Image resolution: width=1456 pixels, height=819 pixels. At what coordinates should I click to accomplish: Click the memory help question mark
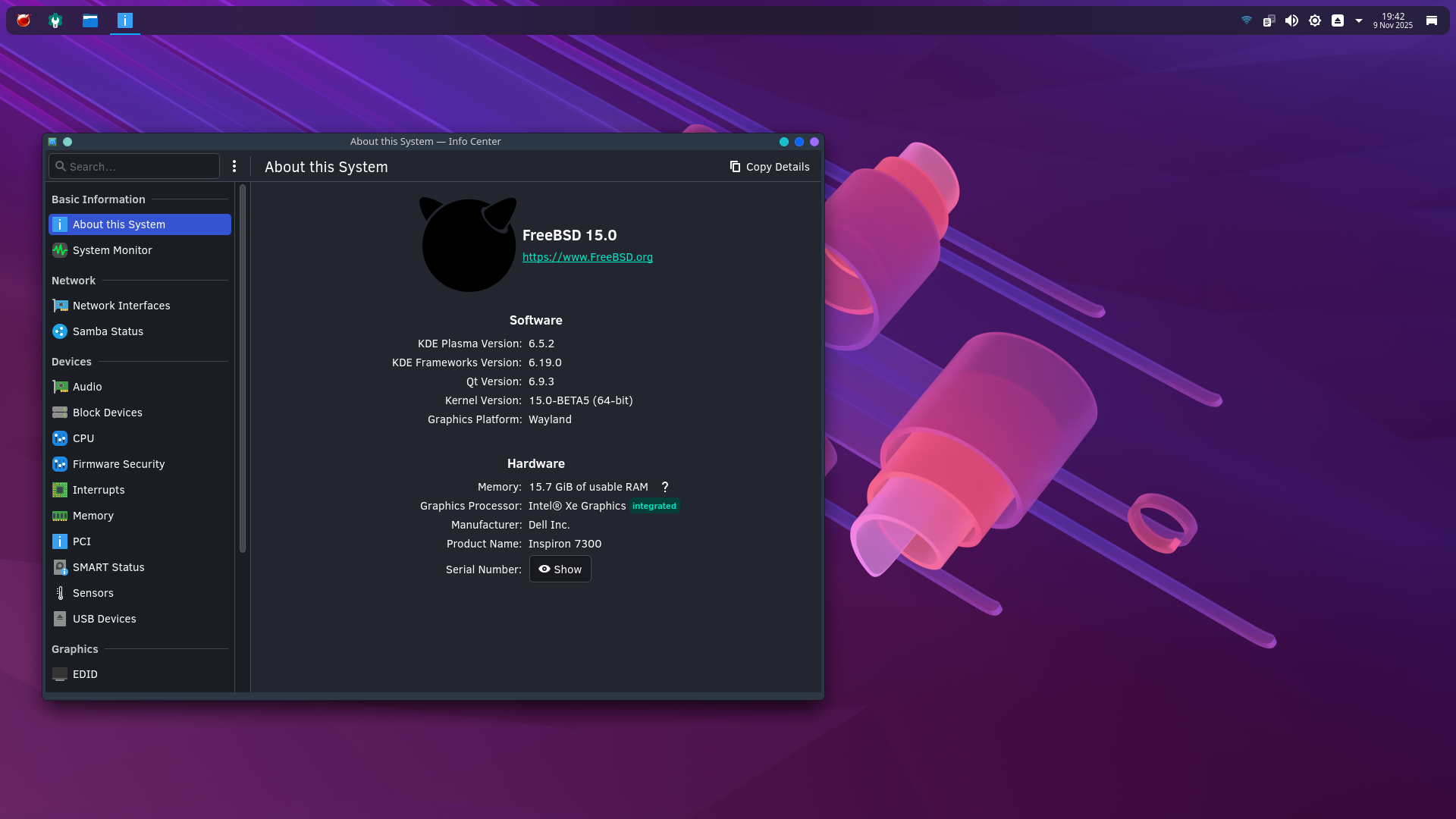pyautogui.click(x=665, y=487)
